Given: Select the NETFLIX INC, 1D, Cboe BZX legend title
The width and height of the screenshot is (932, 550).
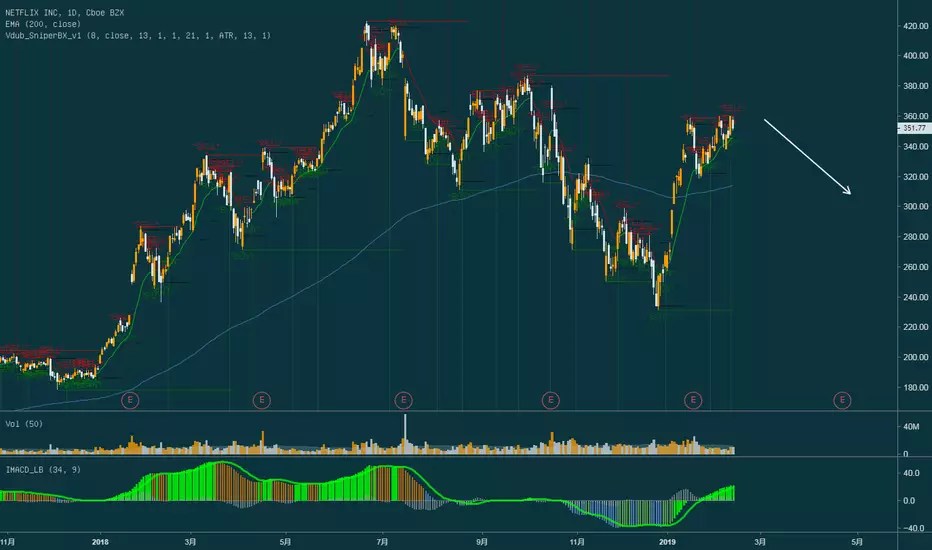Looking at the screenshot, I should click(x=65, y=12).
